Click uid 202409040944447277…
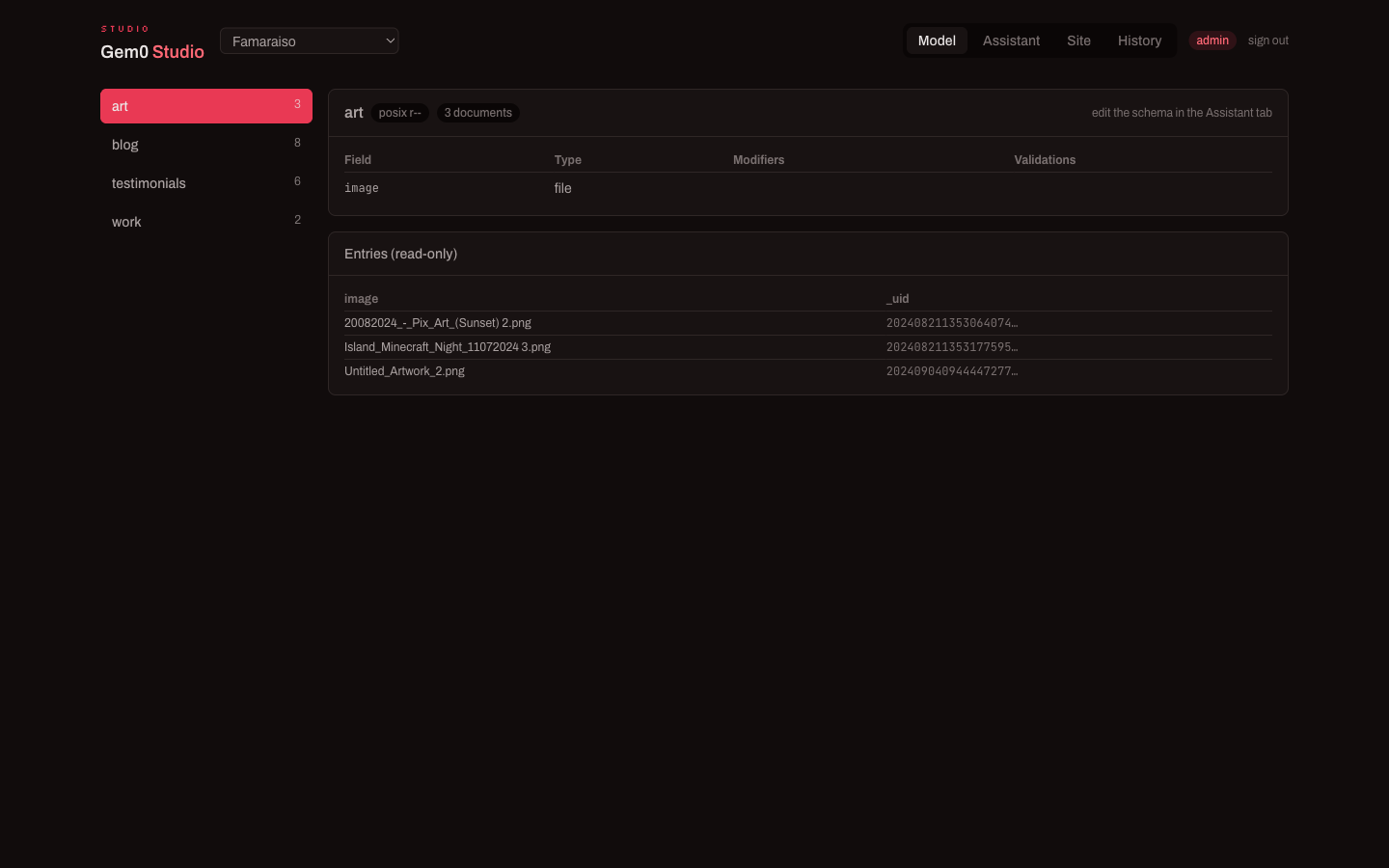This screenshot has width=1389, height=868. pos(952,371)
